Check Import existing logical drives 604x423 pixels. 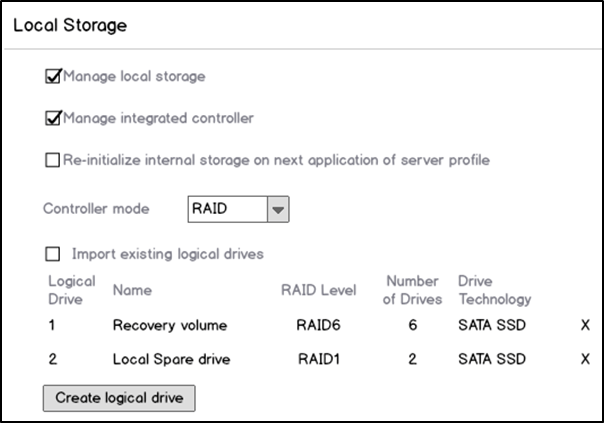(x=52, y=254)
